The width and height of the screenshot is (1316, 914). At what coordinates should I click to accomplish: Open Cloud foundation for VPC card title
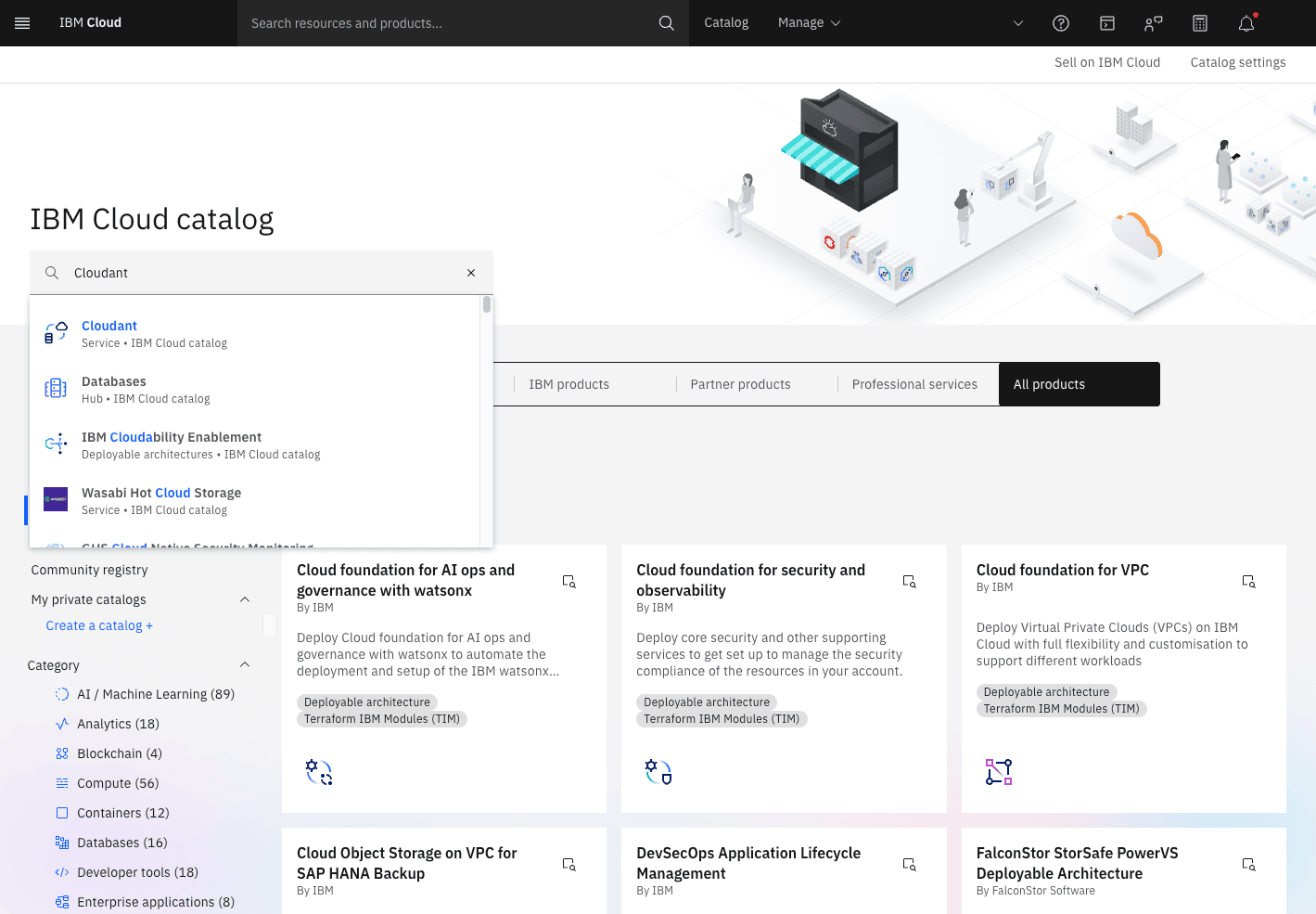[1063, 570]
